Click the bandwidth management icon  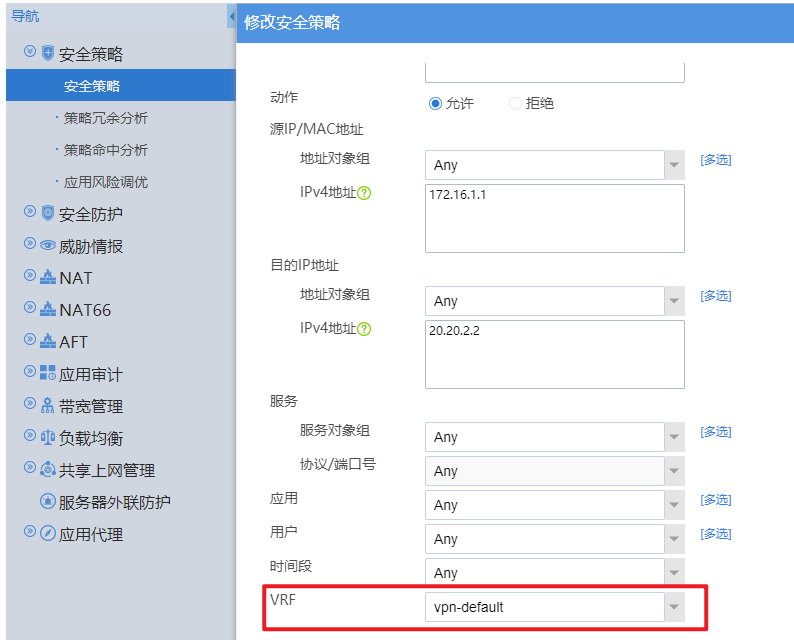pyautogui.click(x=48, y=405)
